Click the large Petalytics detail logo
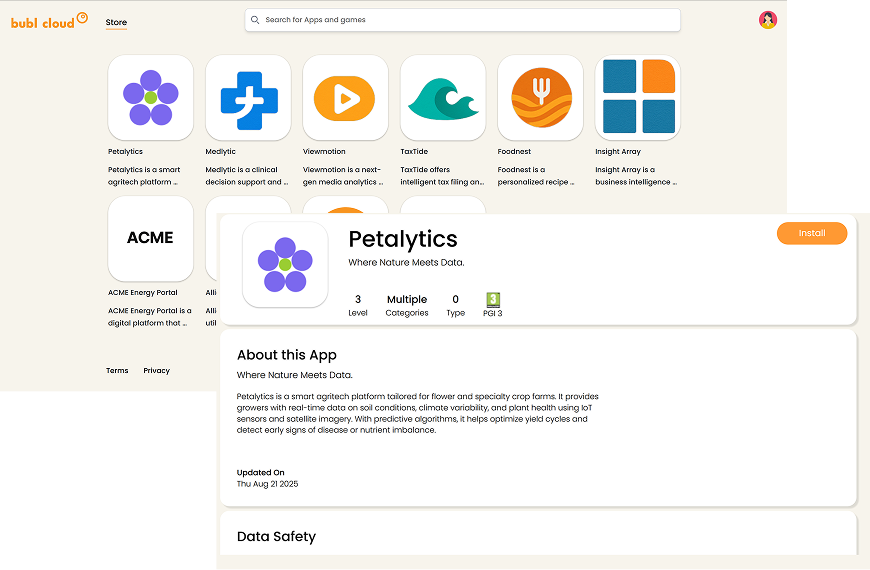870x570 pixels. (x=285, y=264)
